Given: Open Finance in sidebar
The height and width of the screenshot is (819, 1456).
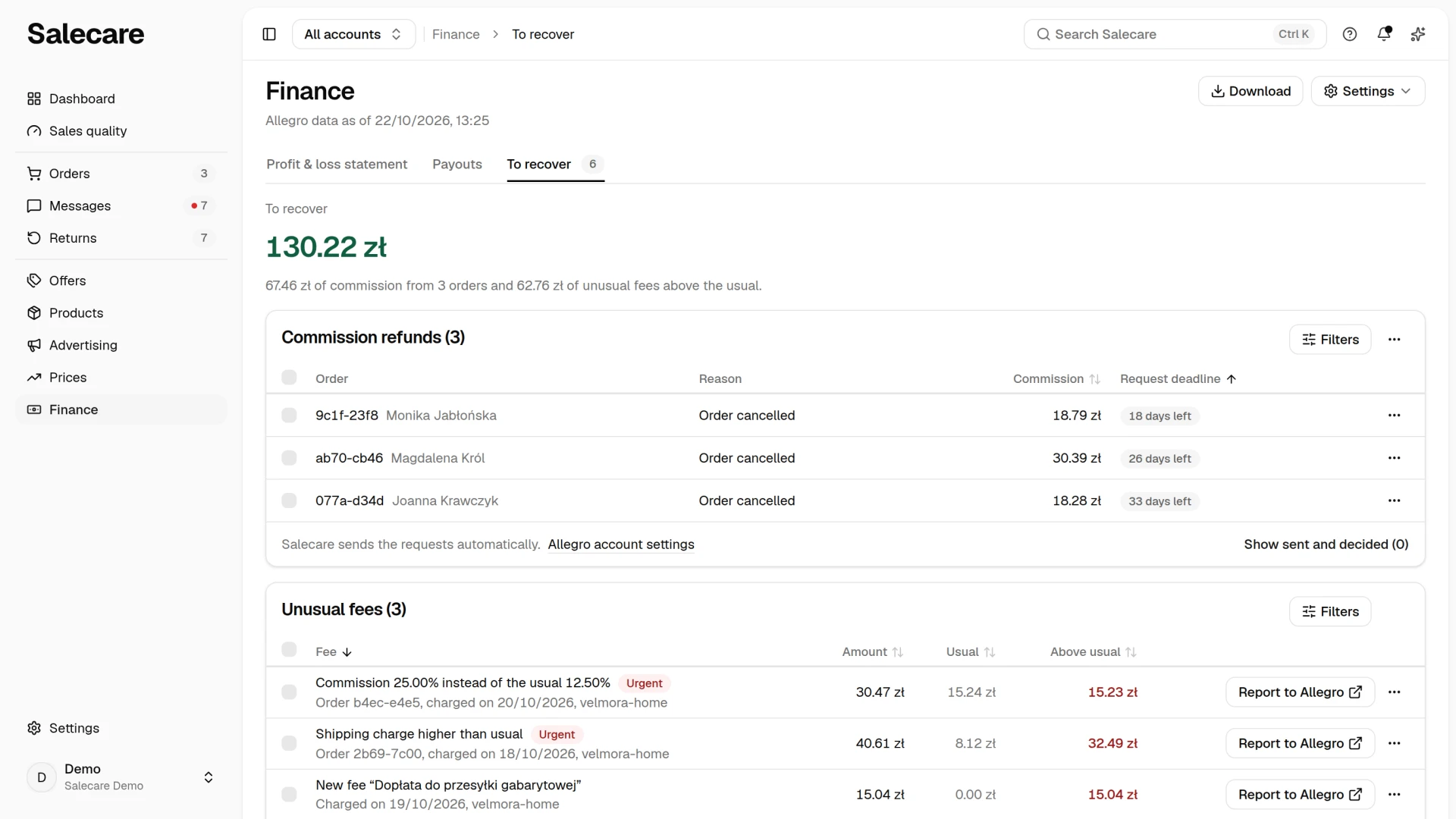Looking at the screenshot, I should coord(121,409).
